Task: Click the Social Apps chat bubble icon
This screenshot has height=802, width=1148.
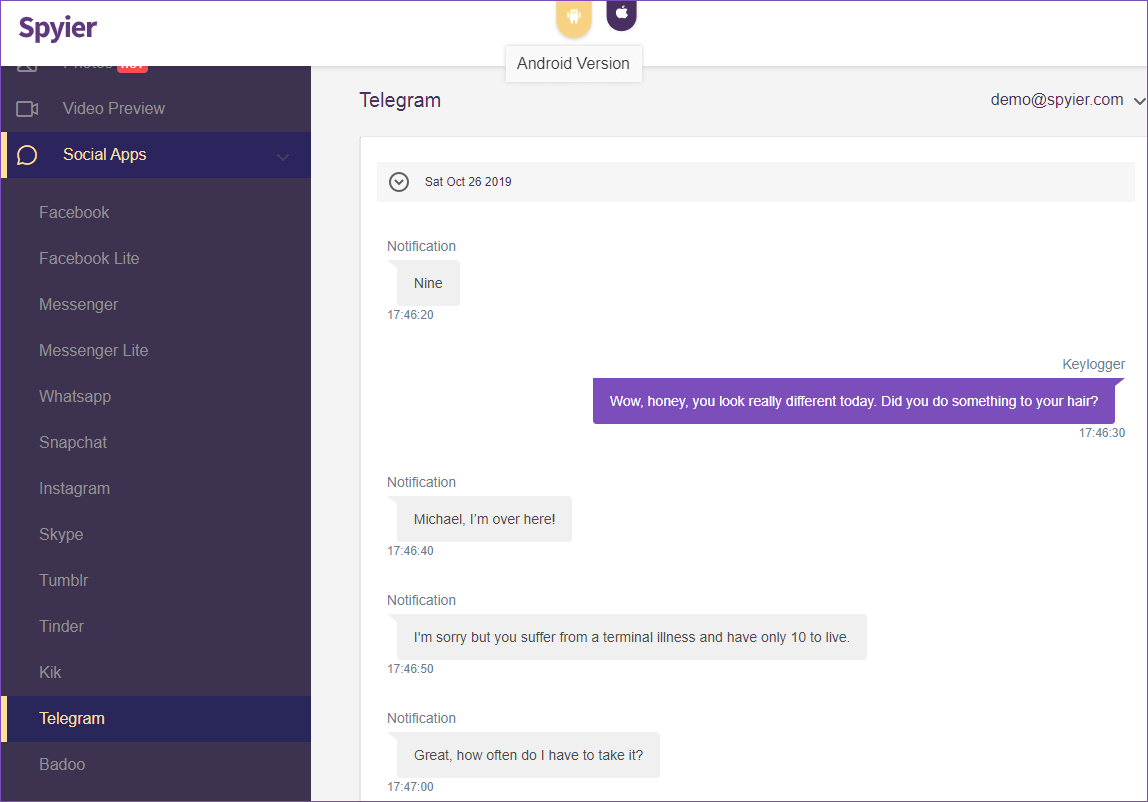Action: coord(26,154)
